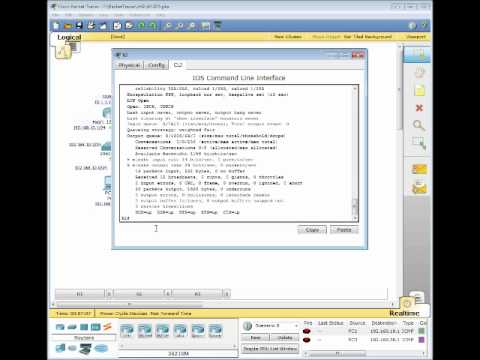Image resolution: width=480 pixels, height=360 pixels.
Task: Switch to the Physical tab in router dialog
Action: coord(129,65)
